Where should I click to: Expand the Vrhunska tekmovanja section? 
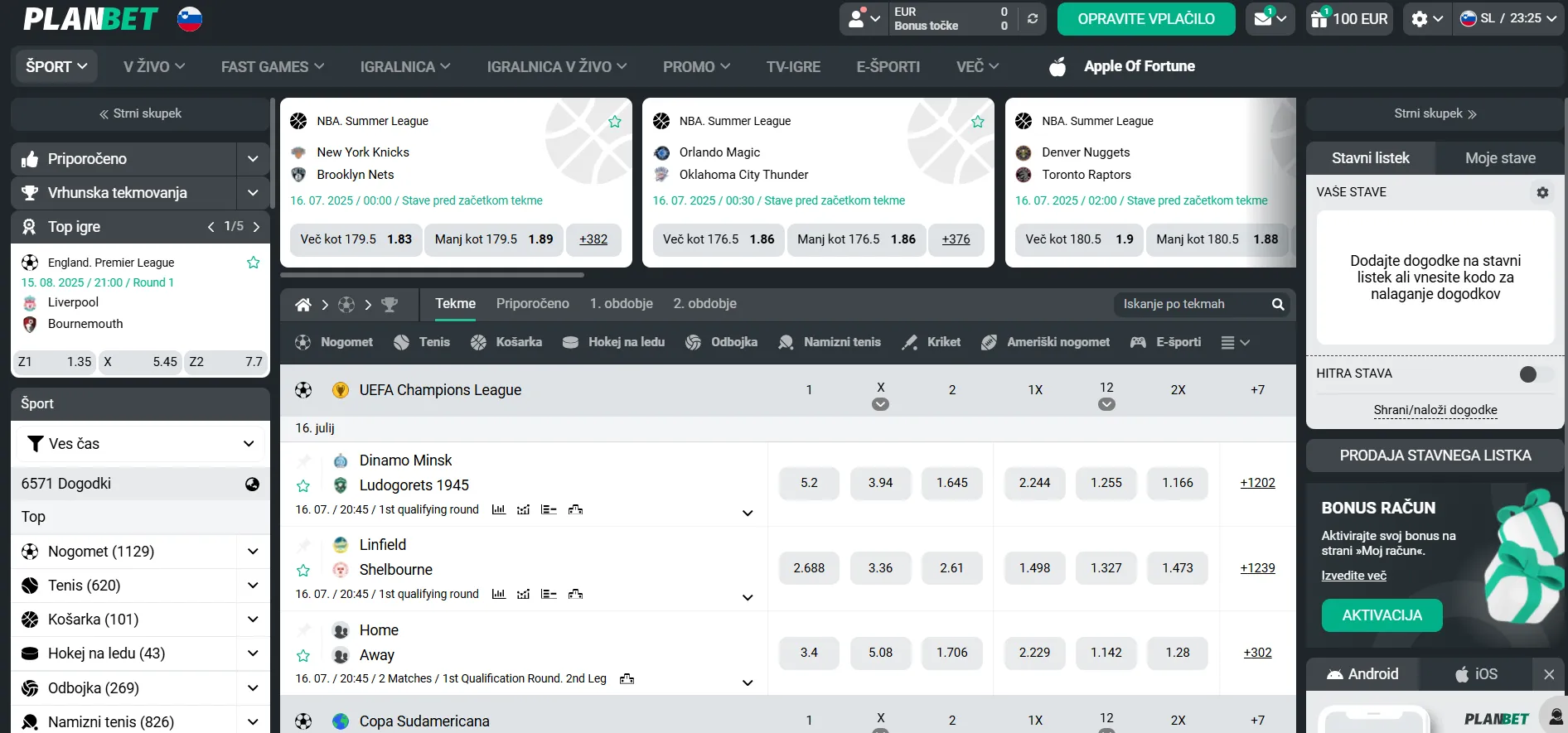click(x=253, y=193)
